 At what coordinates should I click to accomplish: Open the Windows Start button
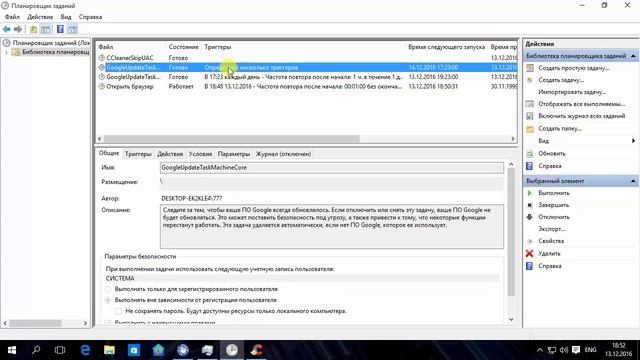pyautogui.click(x=12, y=350)
